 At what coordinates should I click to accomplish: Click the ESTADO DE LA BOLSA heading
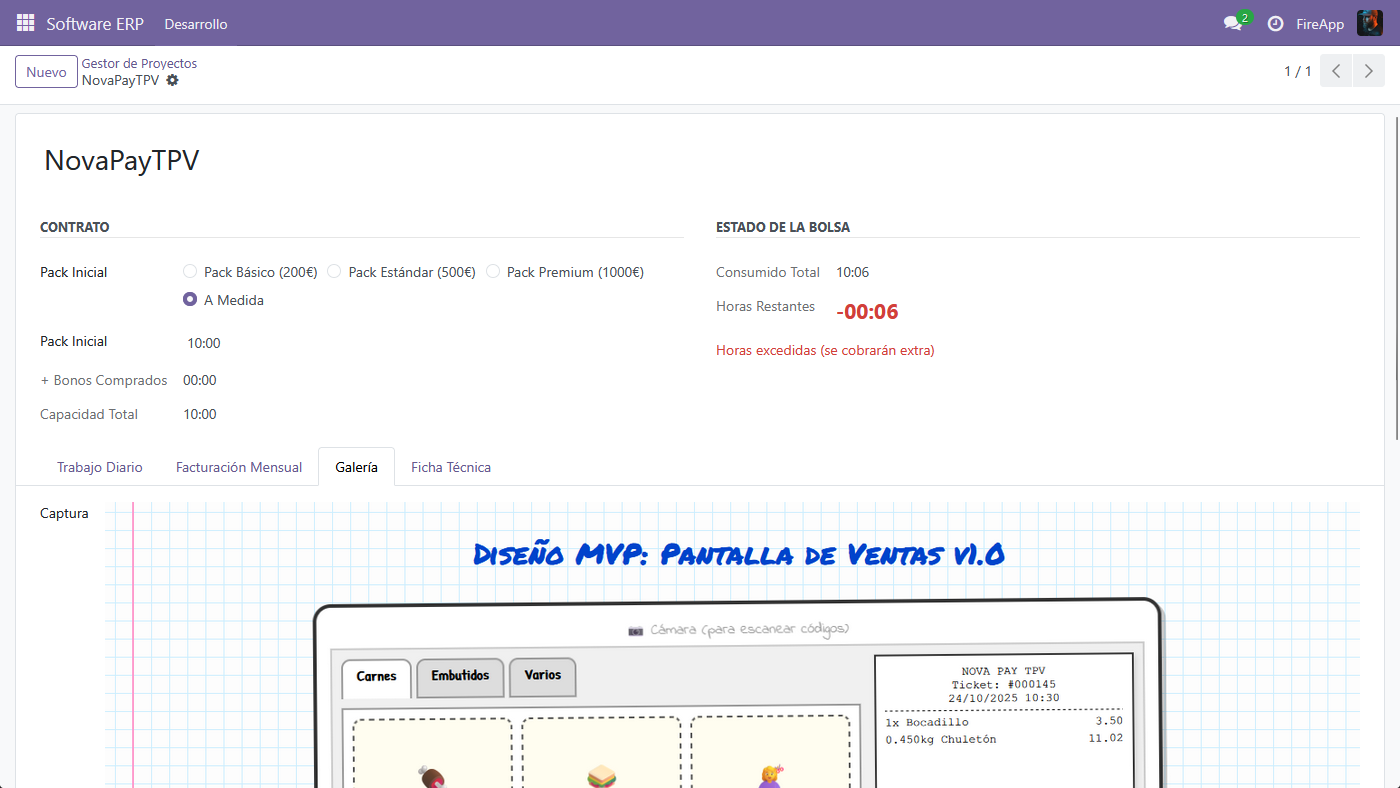click(x=783, y=227)
